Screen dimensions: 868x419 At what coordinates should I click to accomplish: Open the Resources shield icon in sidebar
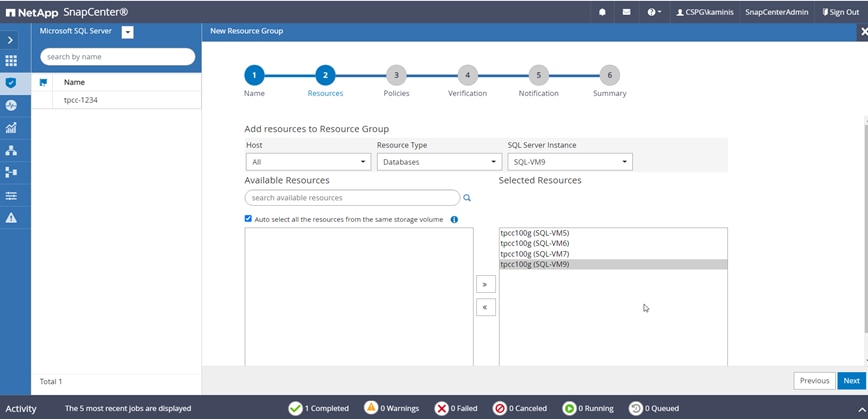tap(11, 83)
